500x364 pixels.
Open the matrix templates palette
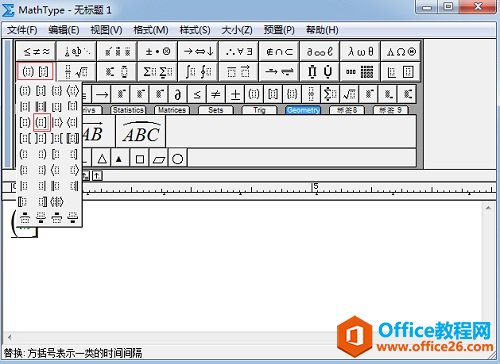coord(360,71)
